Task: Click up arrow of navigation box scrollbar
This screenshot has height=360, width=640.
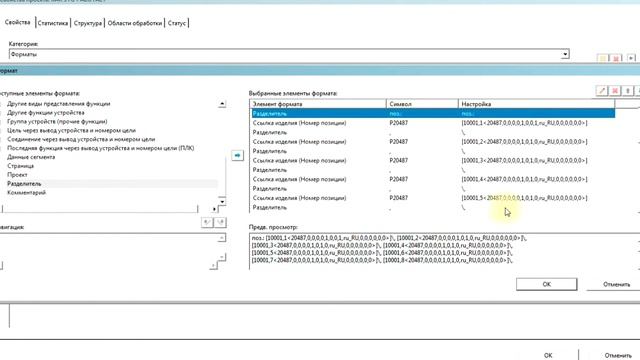Action: tap(222, 238)
